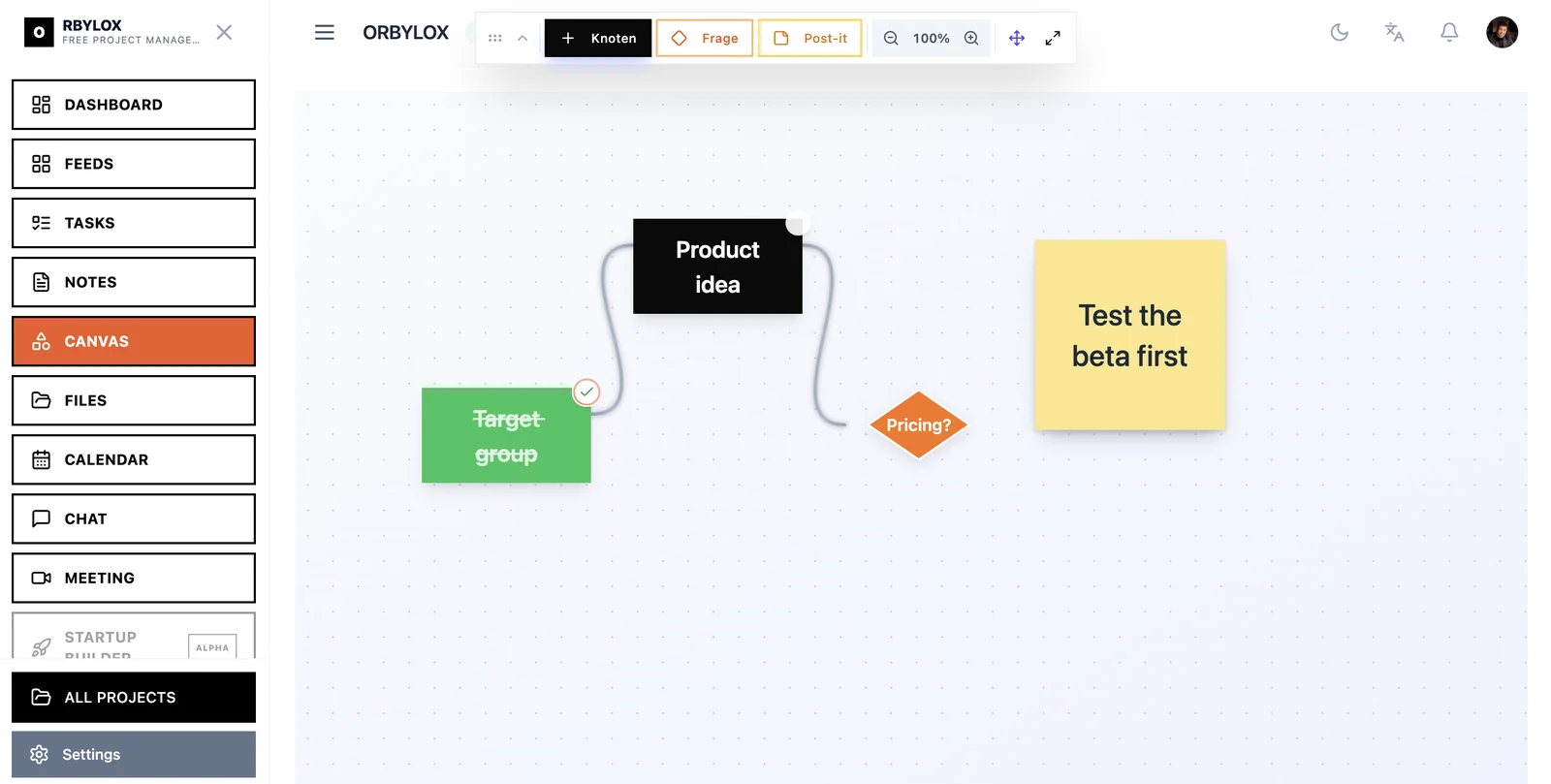The width and height of the screenshot is (1551, 784).
Task: Open the Chat section
Action: coord(134,518)
